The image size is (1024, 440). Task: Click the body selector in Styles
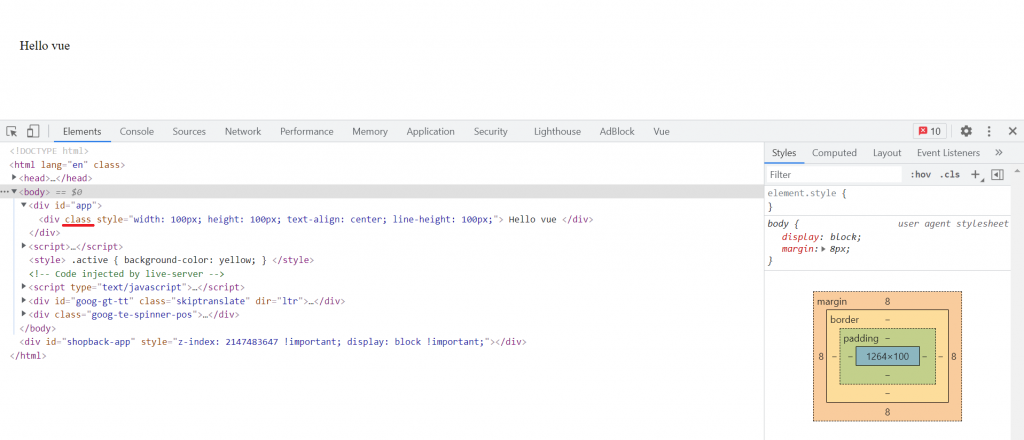[778, 223]
